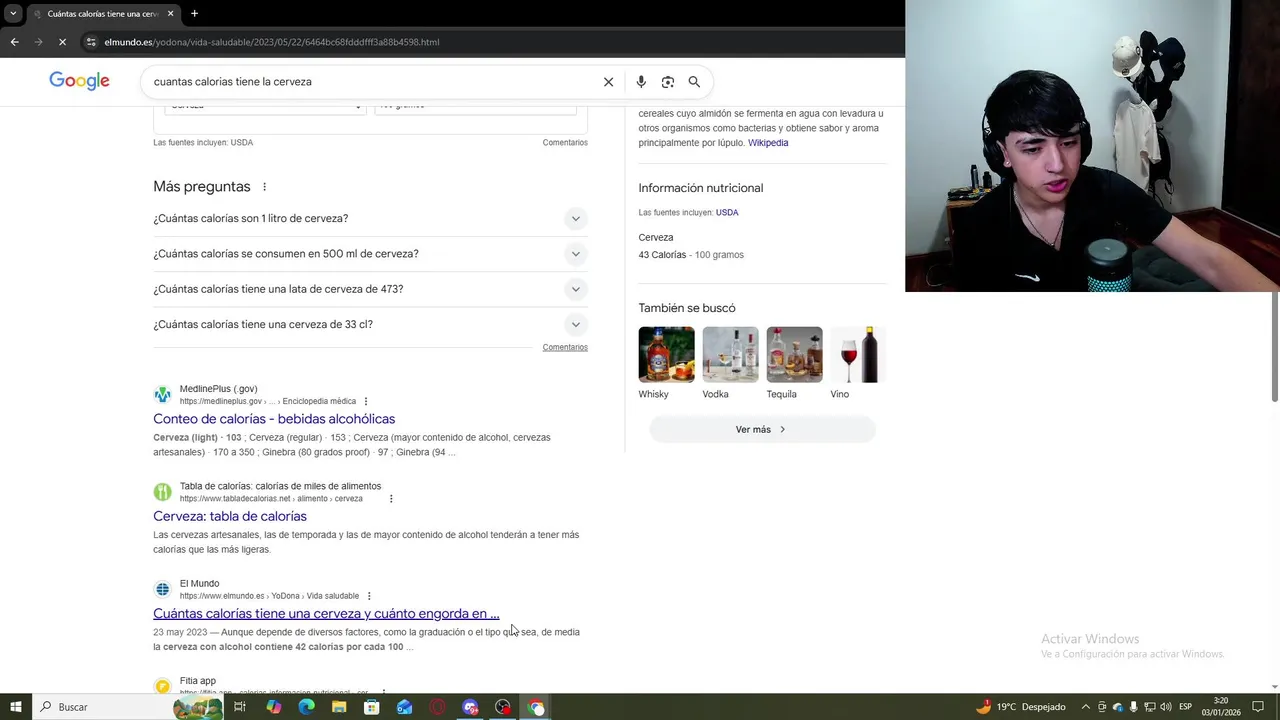
Task: Click the magnifier search button
Action: [x=694, y=82]
